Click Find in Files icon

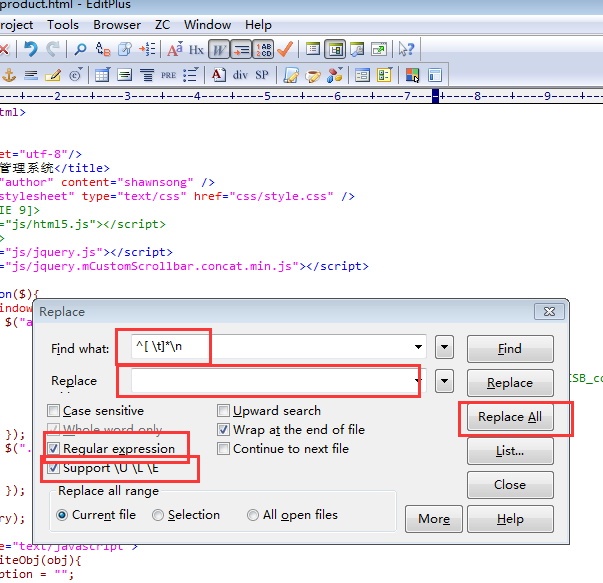[x=125, y=49]
